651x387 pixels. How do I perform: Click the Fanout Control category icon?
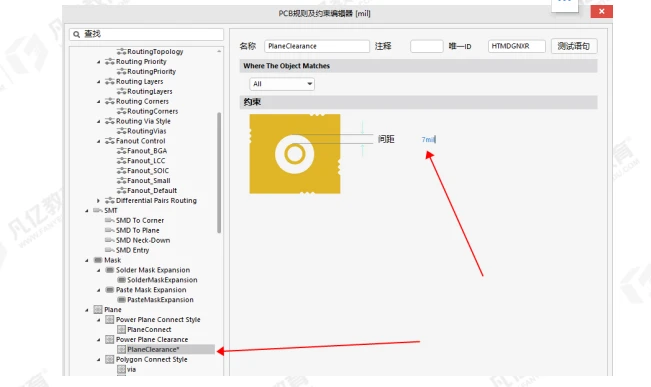click(110, 141)
